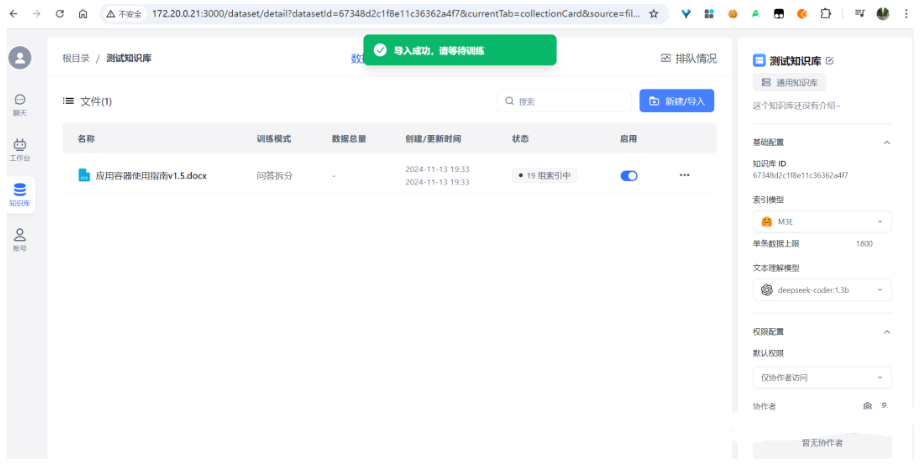Screen dimensions: 922x471
Task: Click the 名称 column header
Action: pyautogui.click(x=86, y=139)
